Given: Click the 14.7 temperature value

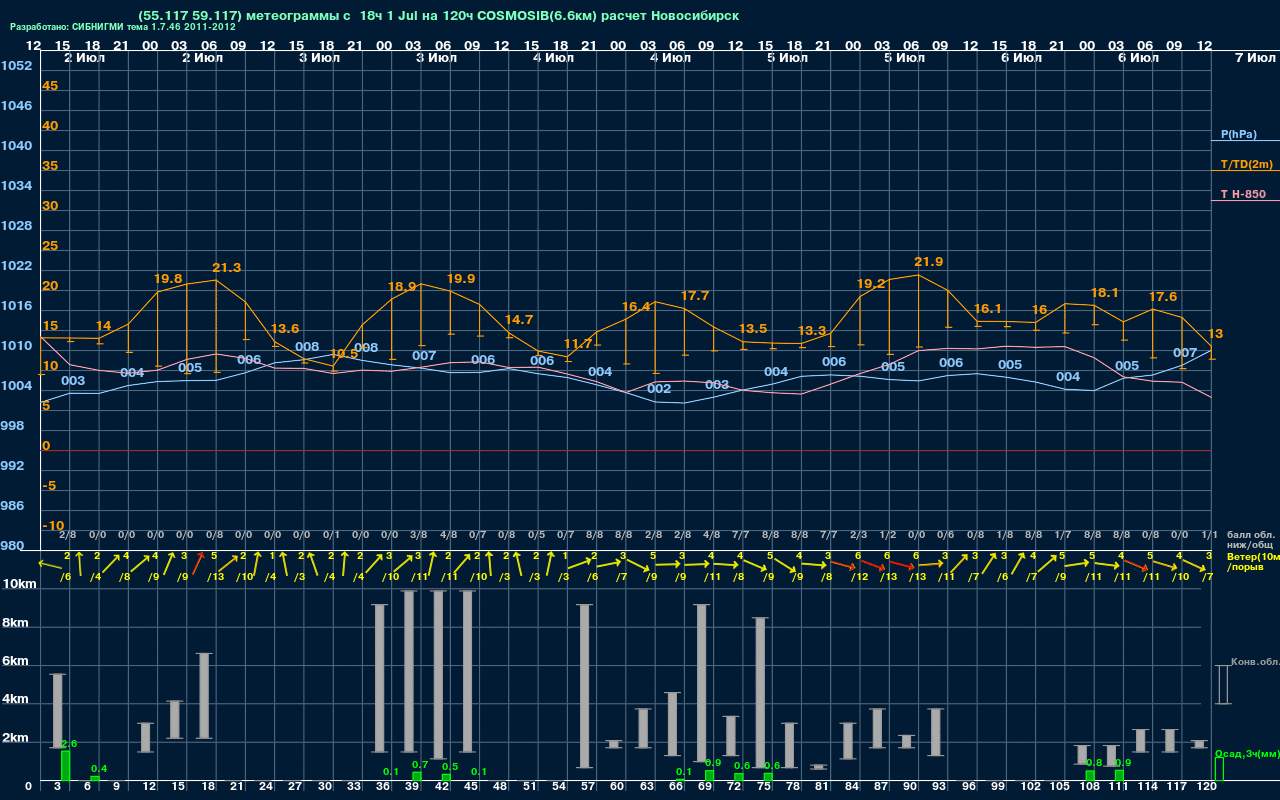Looking at the screenshot, I should click(x=519, y=320).
